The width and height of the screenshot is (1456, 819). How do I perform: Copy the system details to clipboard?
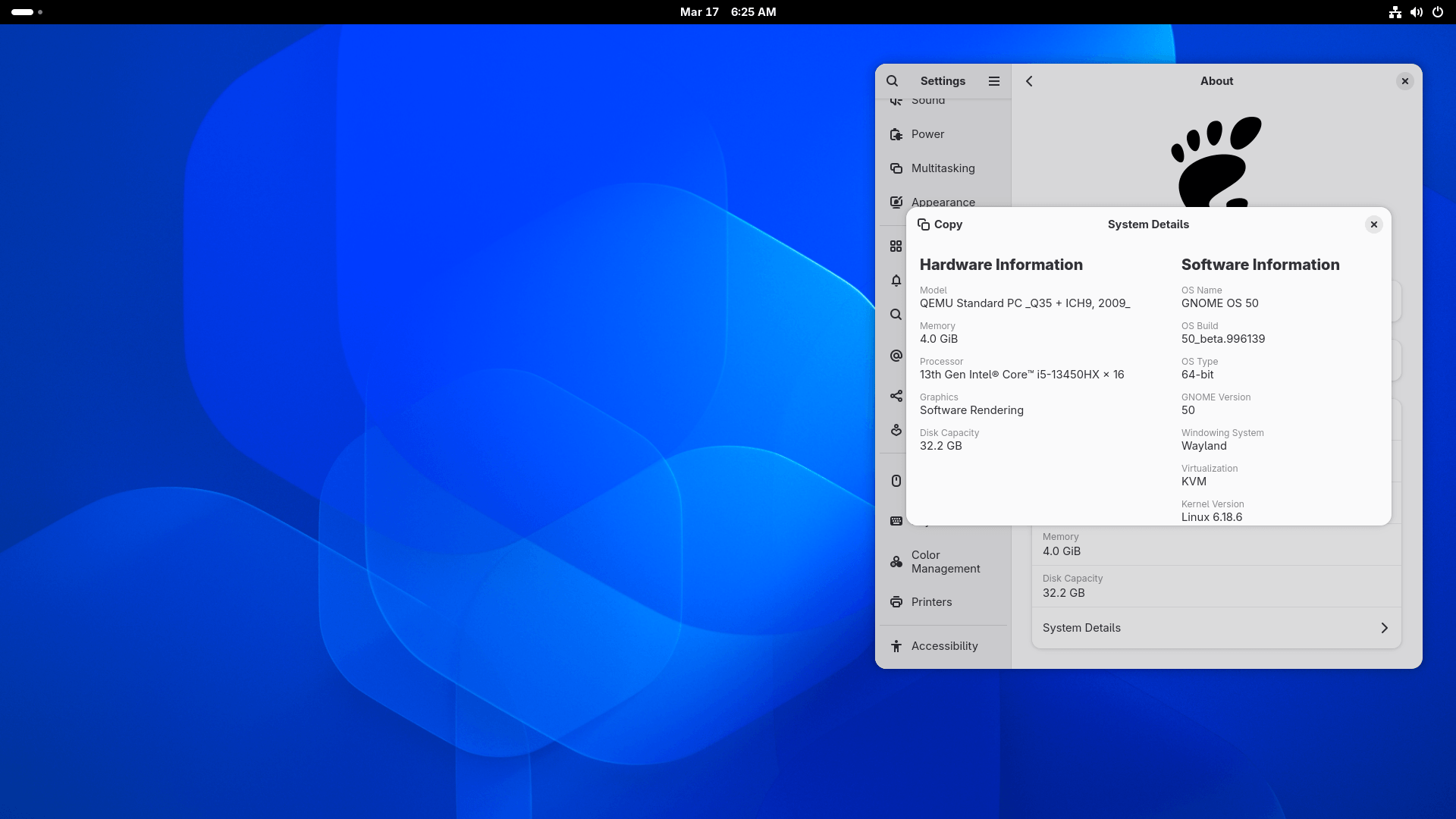[940, 224]
